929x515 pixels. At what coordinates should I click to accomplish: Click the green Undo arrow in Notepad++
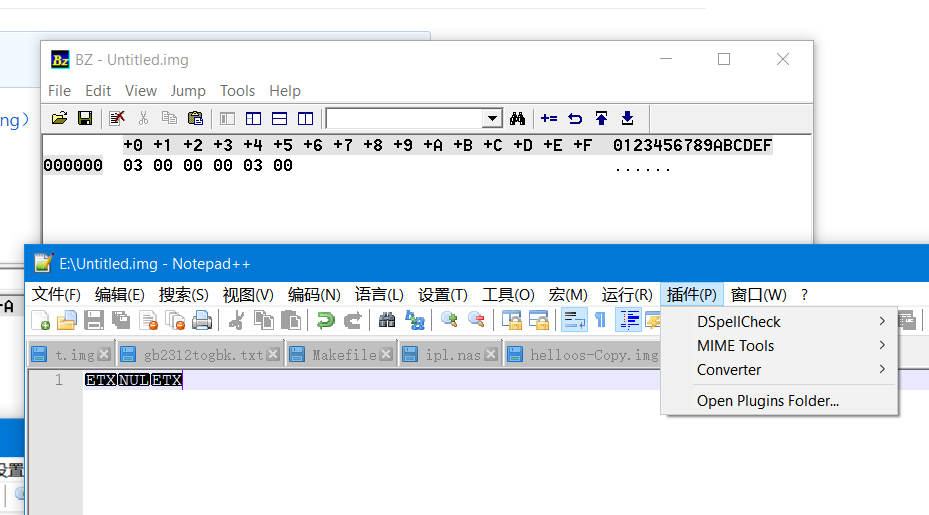(325, 321)
